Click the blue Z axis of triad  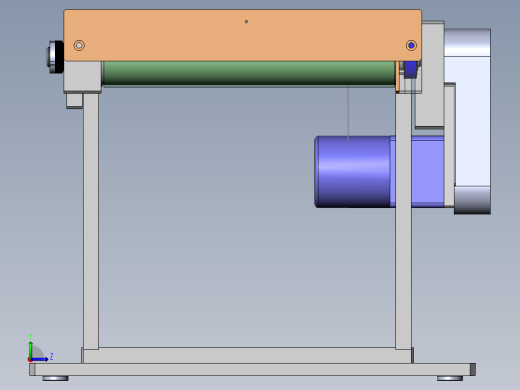pyautogui.click(x=39, y=359)
